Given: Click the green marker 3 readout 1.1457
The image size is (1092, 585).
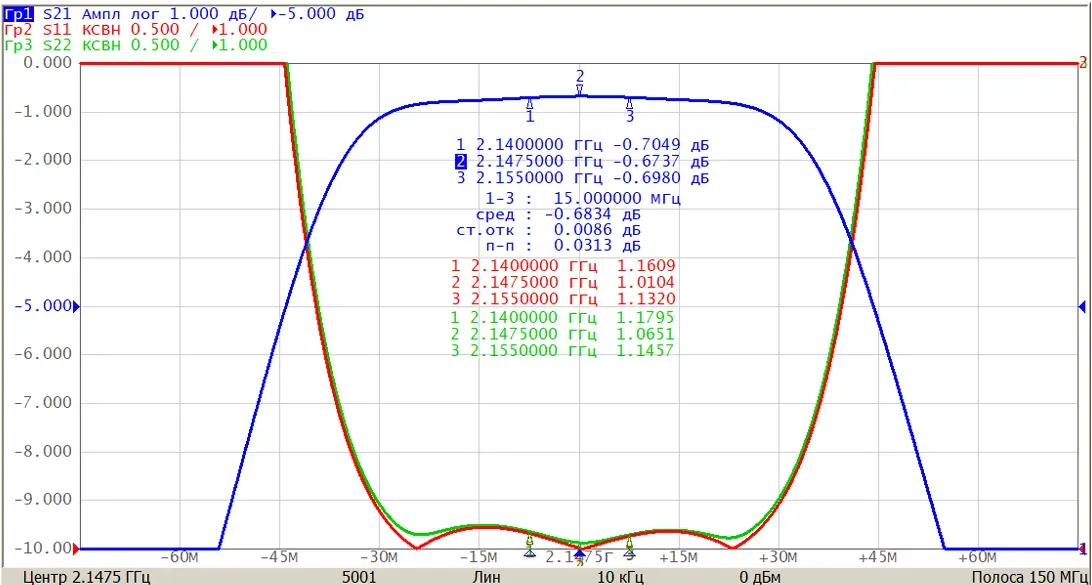Looking at the screenshot, I should coord(646,351).
